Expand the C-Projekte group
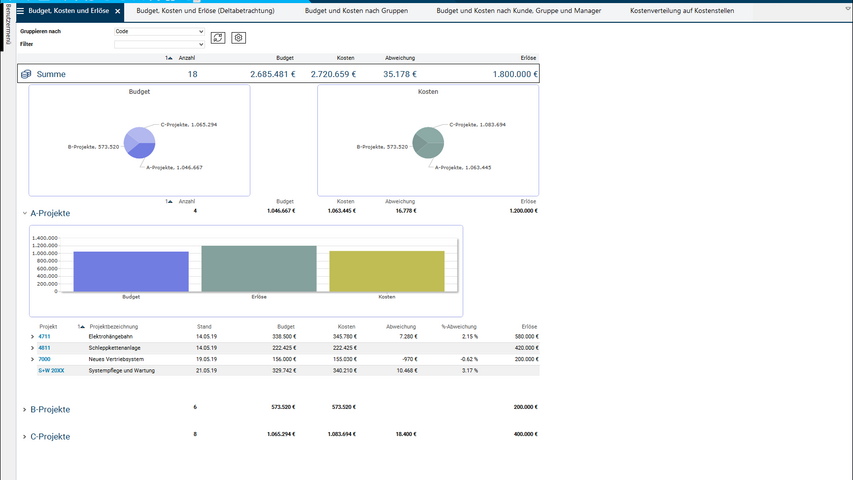 24,437
